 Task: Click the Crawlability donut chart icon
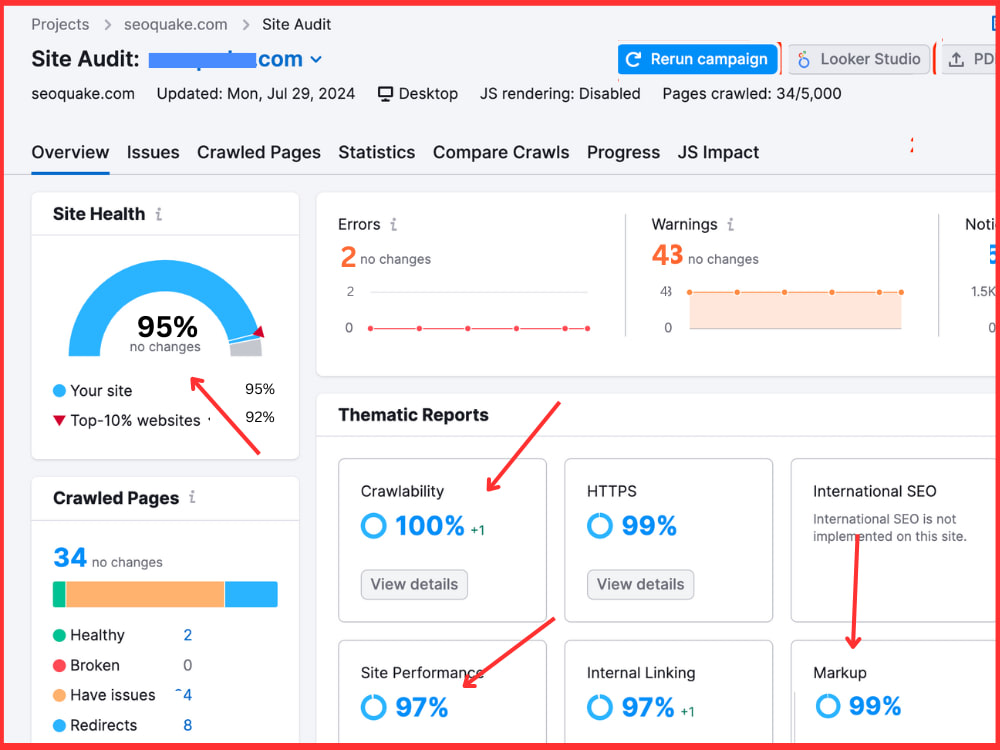(374, 526)
